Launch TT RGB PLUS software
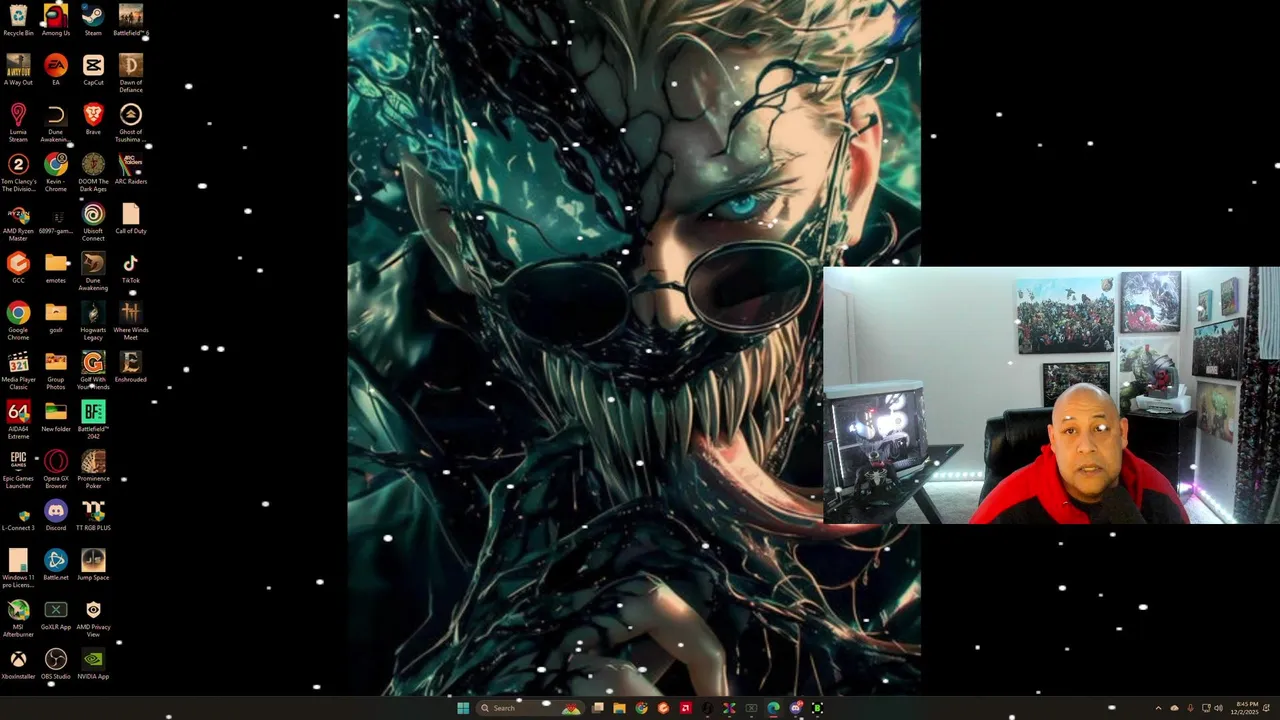 click(x=93, y=516)
